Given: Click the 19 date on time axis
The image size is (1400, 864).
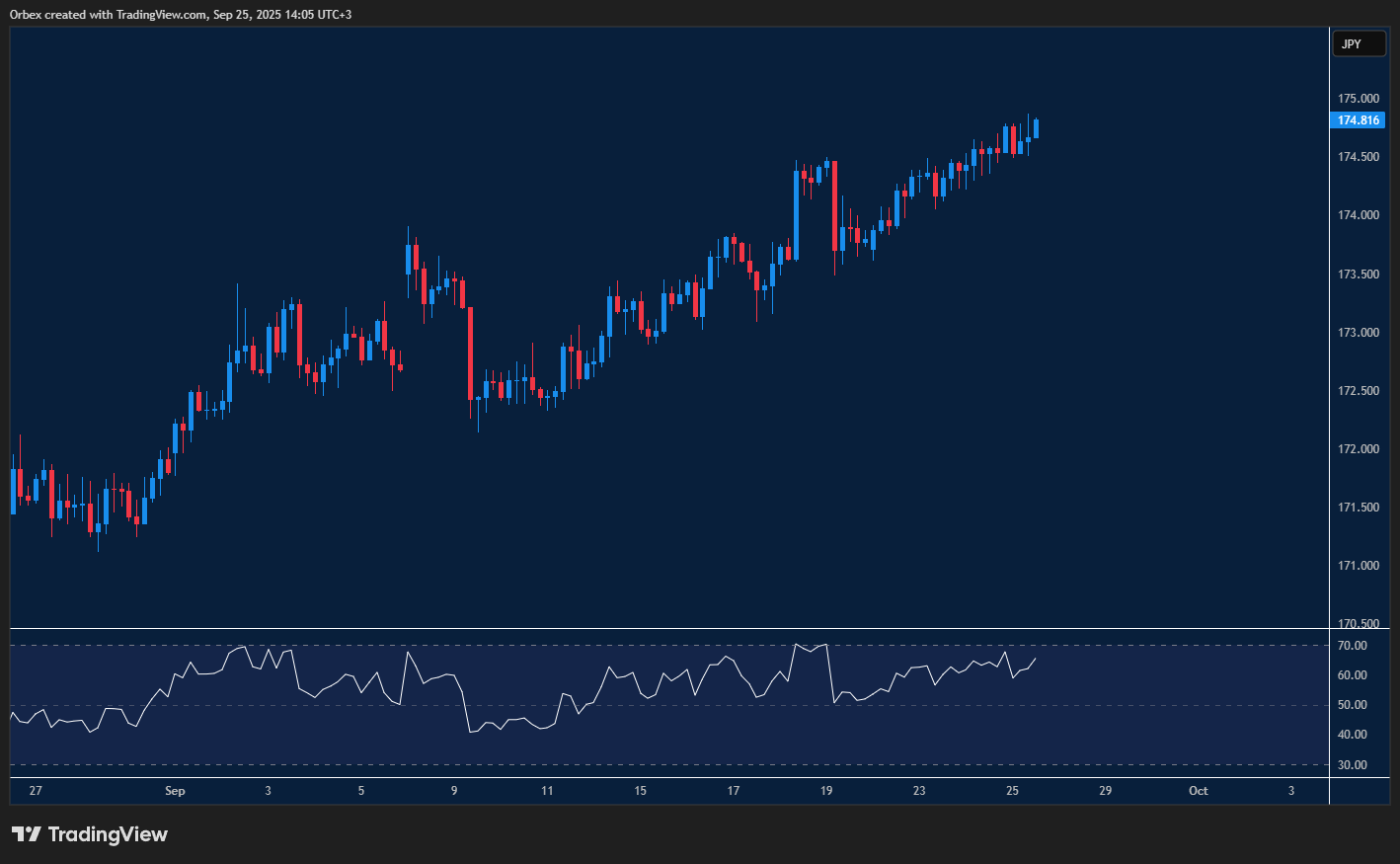Looking at the screenshot, I should click(x=826, y=791).
